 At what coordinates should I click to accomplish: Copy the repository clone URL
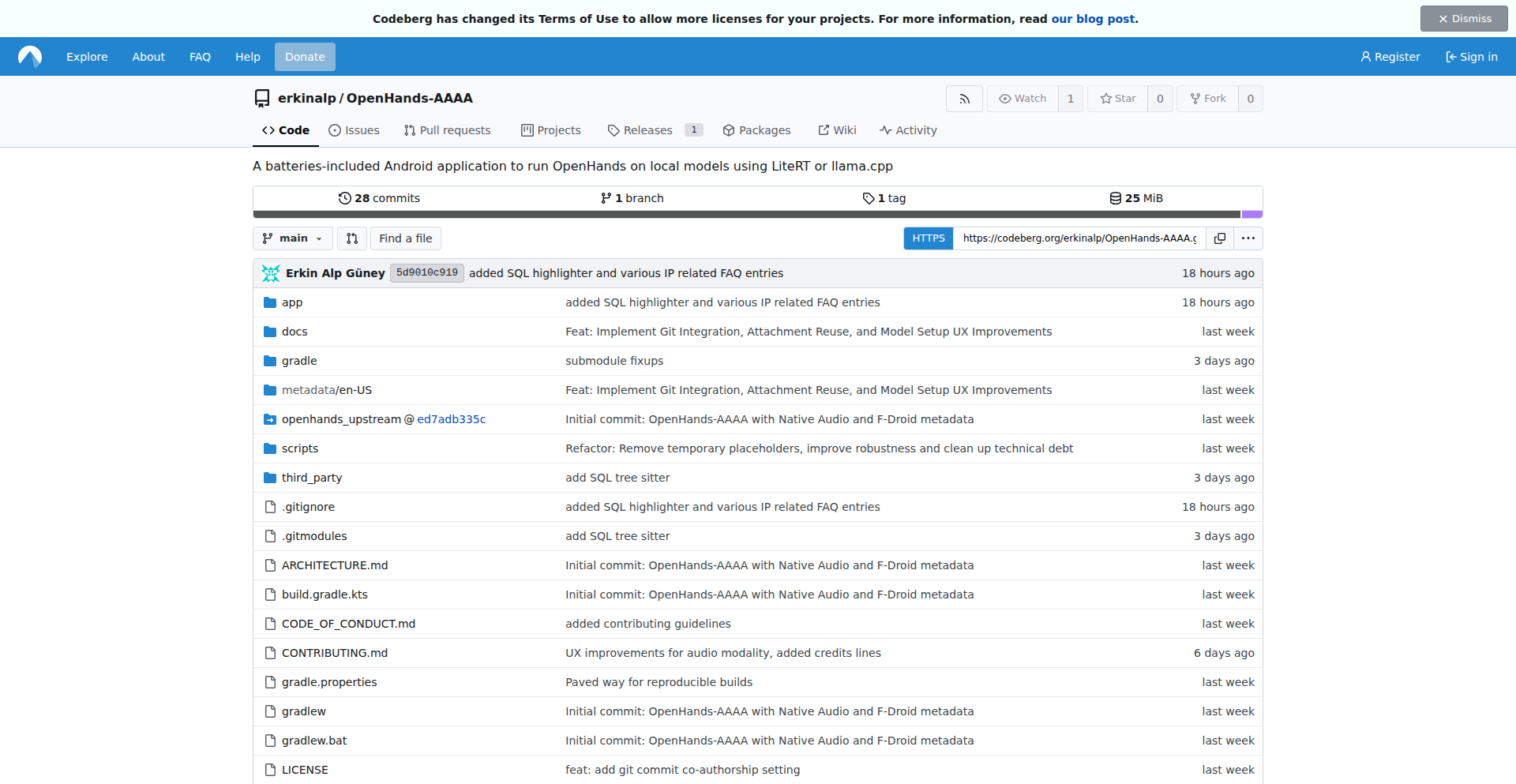pyautogui.click(x=1220, y=238)
